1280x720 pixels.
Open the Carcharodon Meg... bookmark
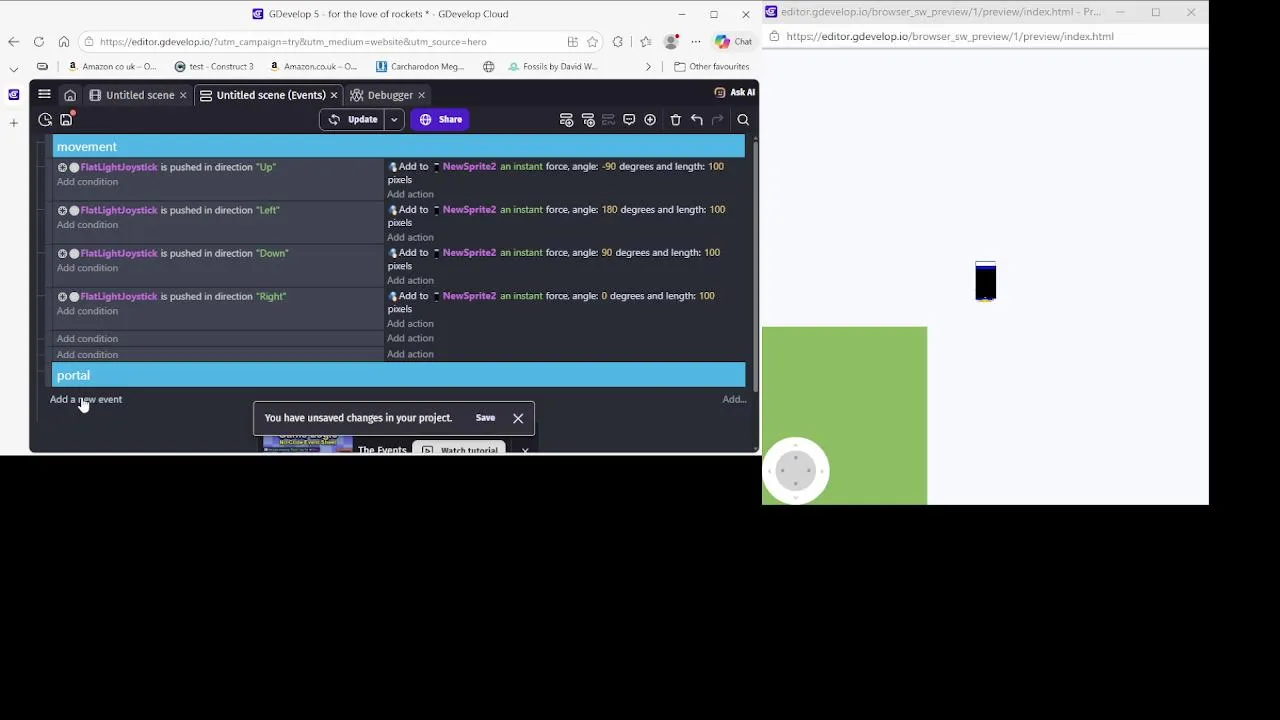pos(420,67)
